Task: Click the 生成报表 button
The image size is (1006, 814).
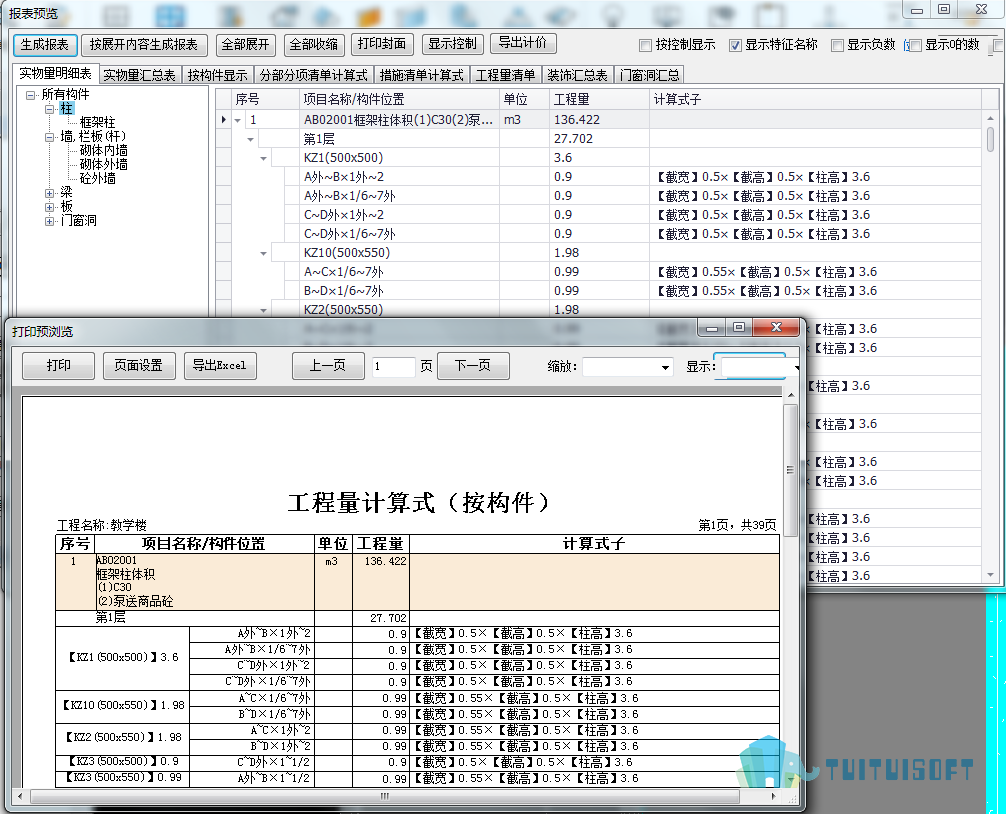Action: 45,45
